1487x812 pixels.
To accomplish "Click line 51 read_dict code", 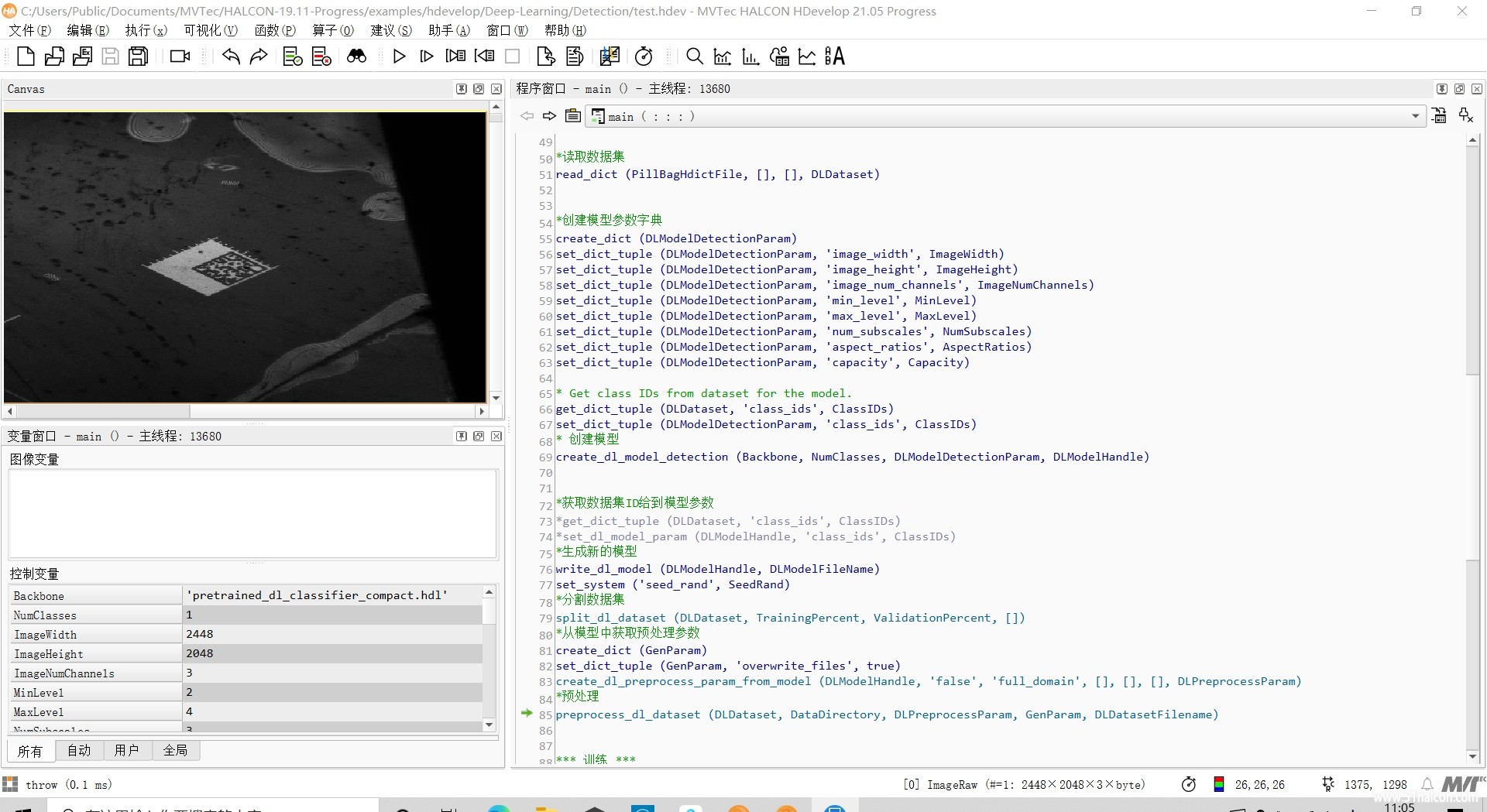I will point(717,174).
